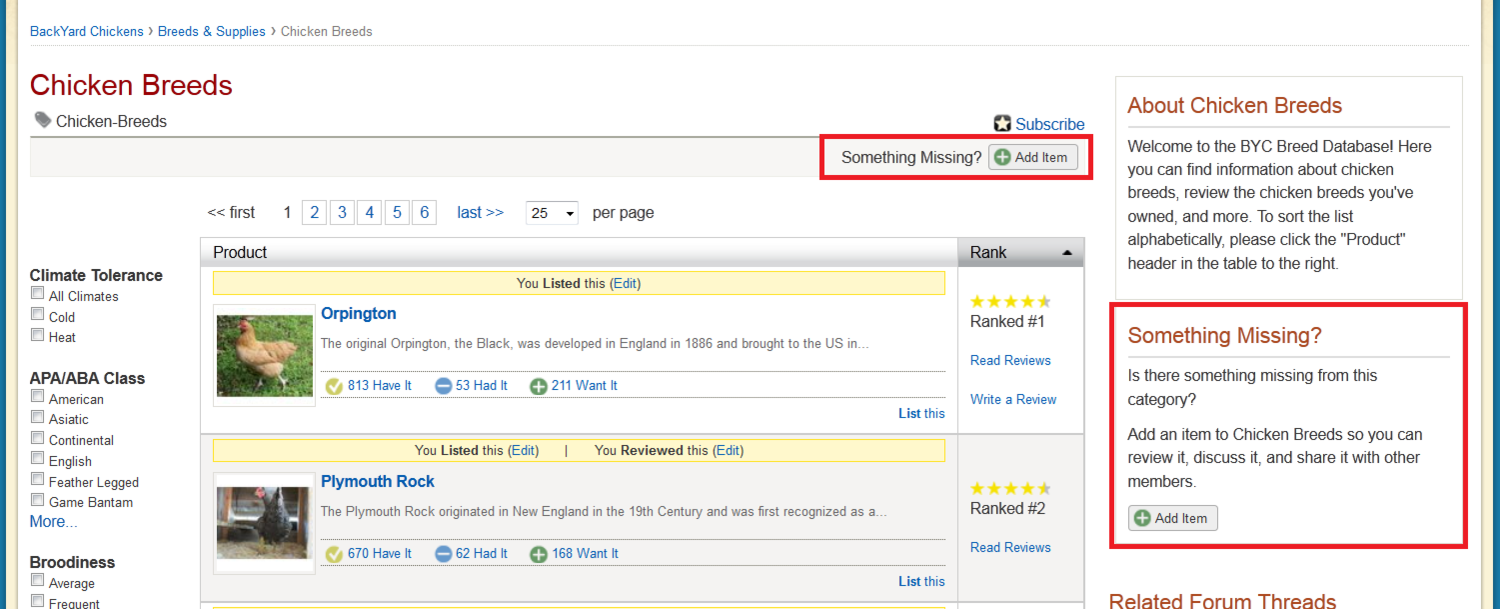Go to page 3 of results
1500x609 pixels.
(342, 213)
